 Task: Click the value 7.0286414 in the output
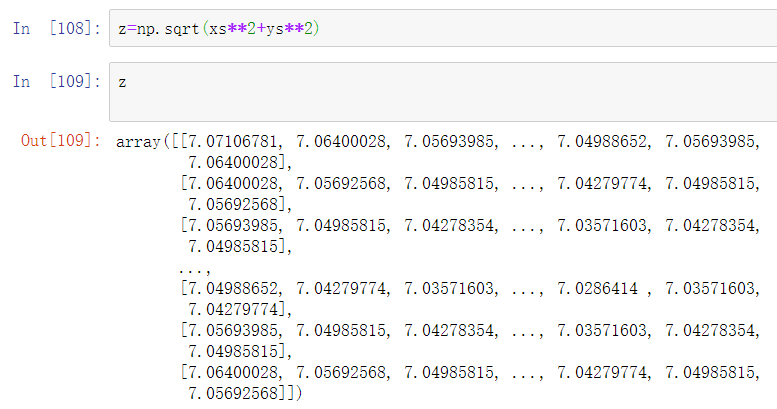pos(597,289)
